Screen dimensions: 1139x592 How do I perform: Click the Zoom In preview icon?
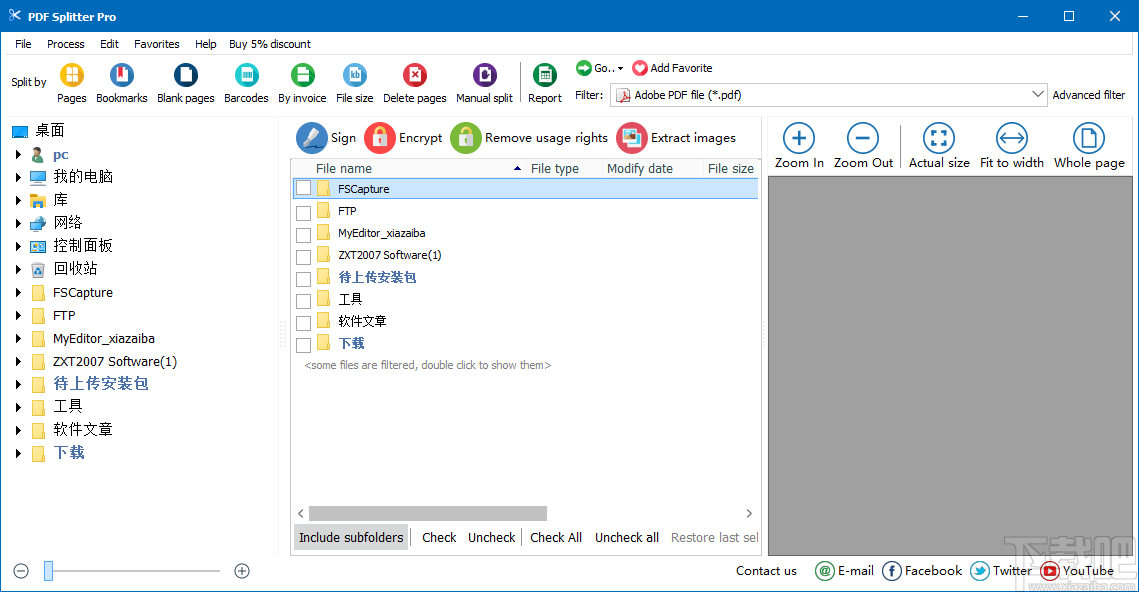(798, 137)
